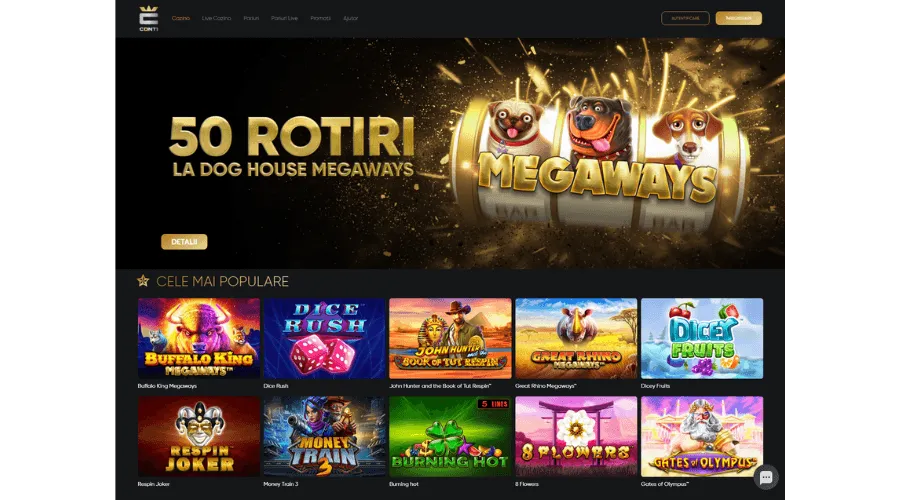Image resolution: width=900 pixels, height=500 pixels.
Task: Select Pariuri Live in navigation
Action: pos(284,18)
